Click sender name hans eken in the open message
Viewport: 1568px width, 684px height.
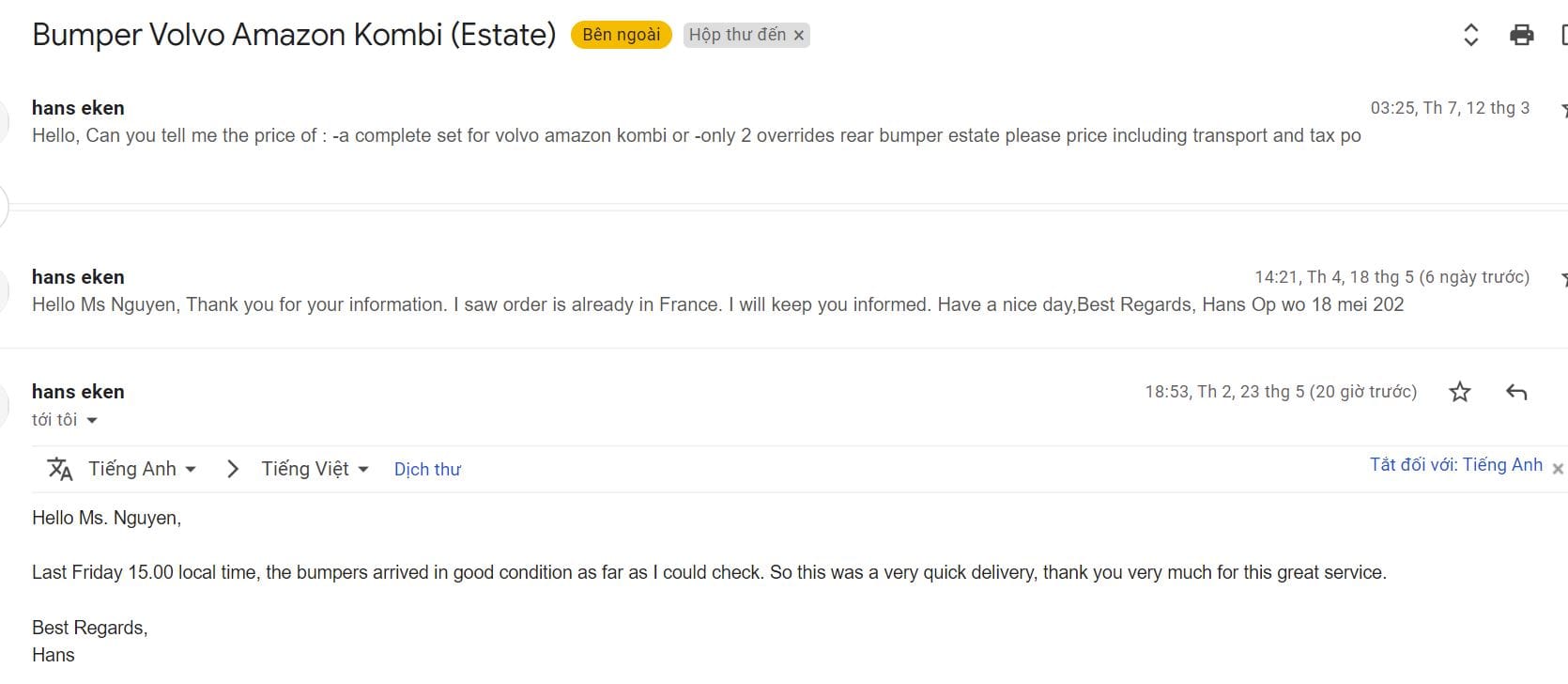pyautogui.click(x=78, y=392)
